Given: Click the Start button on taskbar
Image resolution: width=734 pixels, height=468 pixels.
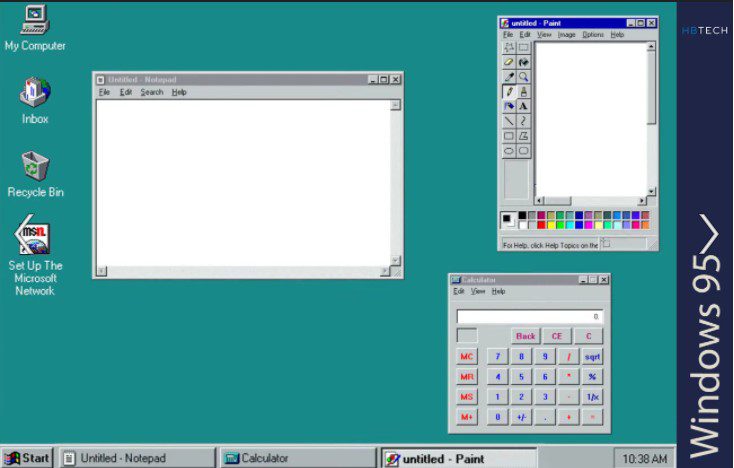Looking at the screenshot, I should [27, 458].
